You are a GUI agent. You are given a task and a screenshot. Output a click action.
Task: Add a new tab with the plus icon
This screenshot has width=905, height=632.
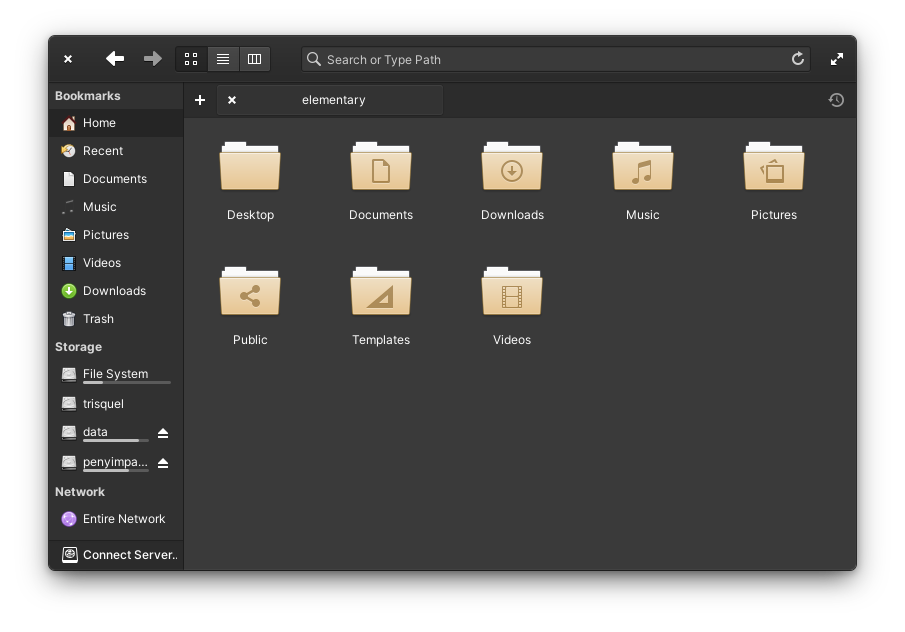tap(200, 100)
